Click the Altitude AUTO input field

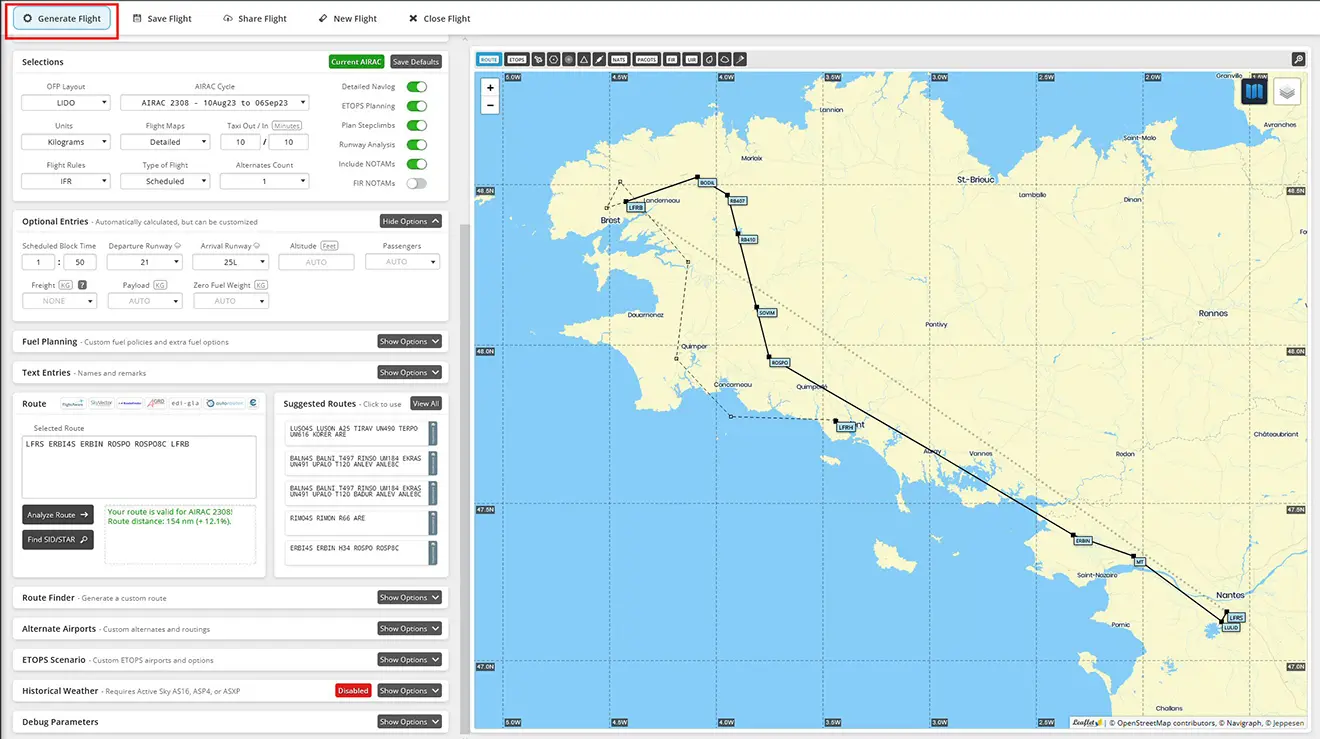tap(316, 262)
